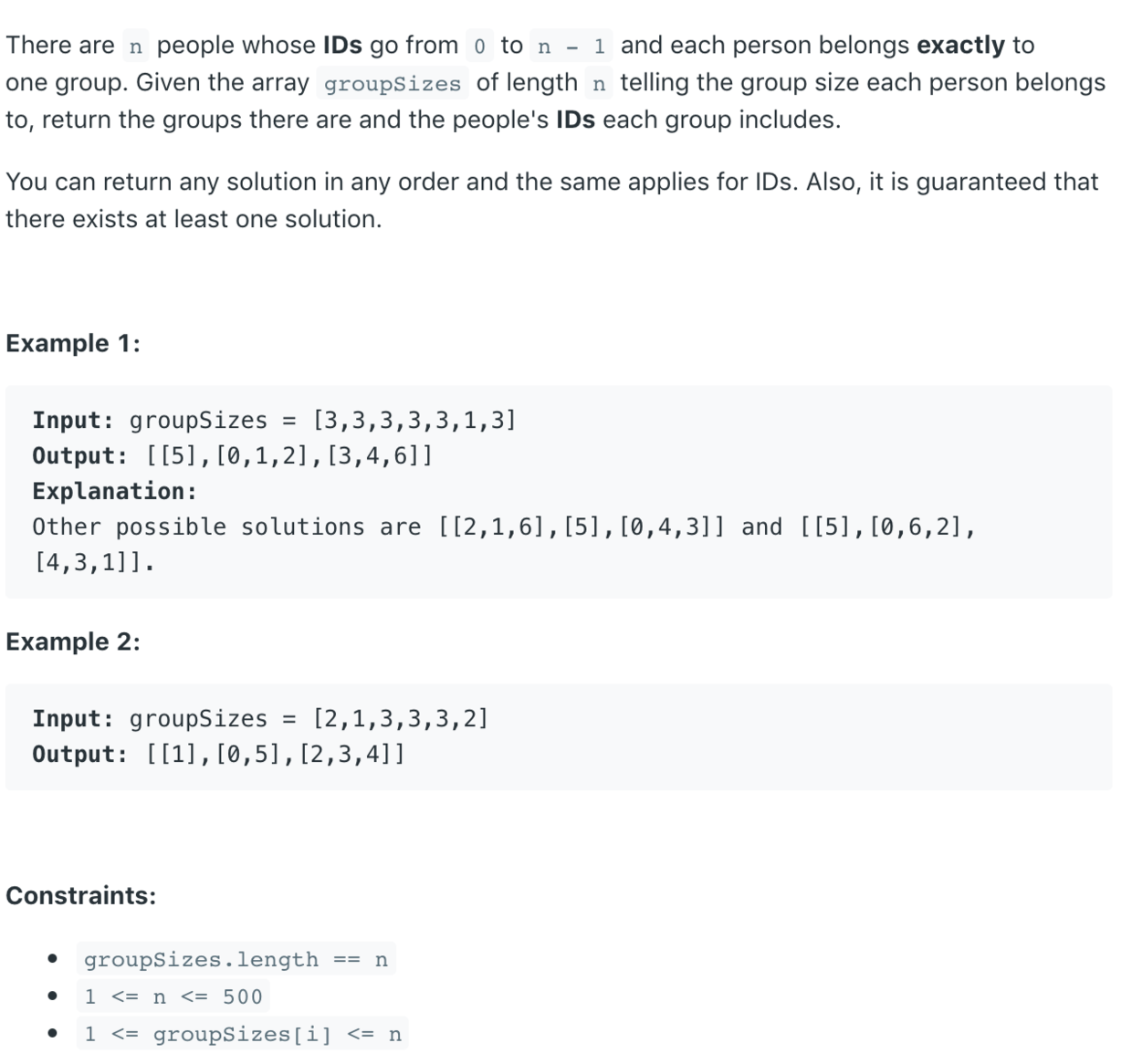Click the 'Example 1:' heading
This screenshot has height=1064, width=1132.
click(x=73, y=343)
